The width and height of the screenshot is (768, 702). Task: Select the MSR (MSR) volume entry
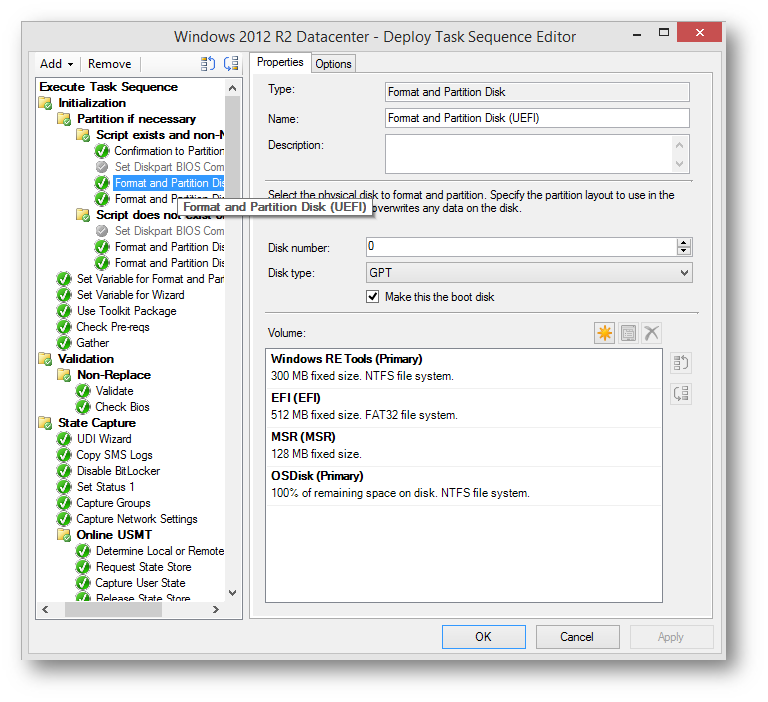[x=463, y=446]
